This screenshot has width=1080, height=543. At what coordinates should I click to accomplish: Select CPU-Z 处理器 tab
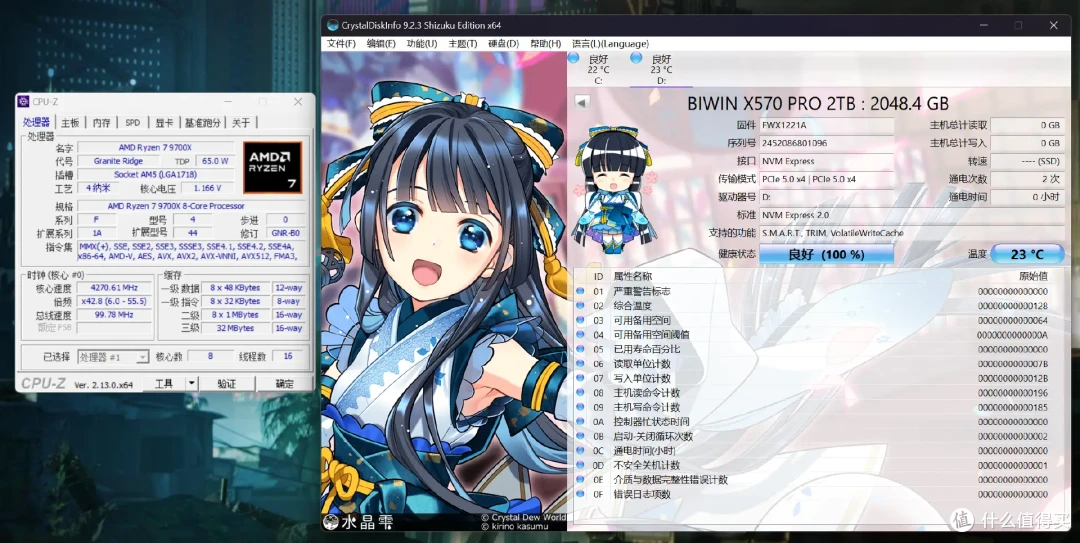(37, 122)
